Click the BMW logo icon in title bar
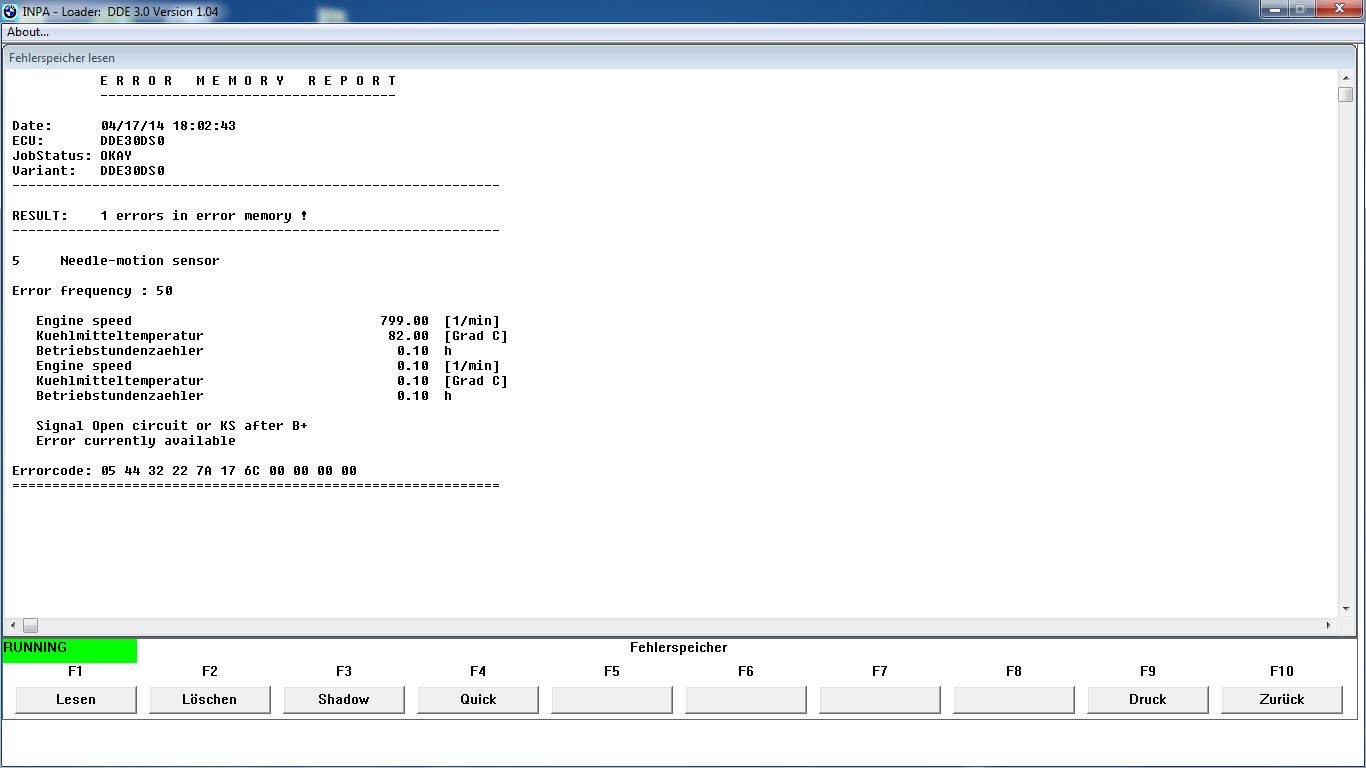 click(10, 12)
